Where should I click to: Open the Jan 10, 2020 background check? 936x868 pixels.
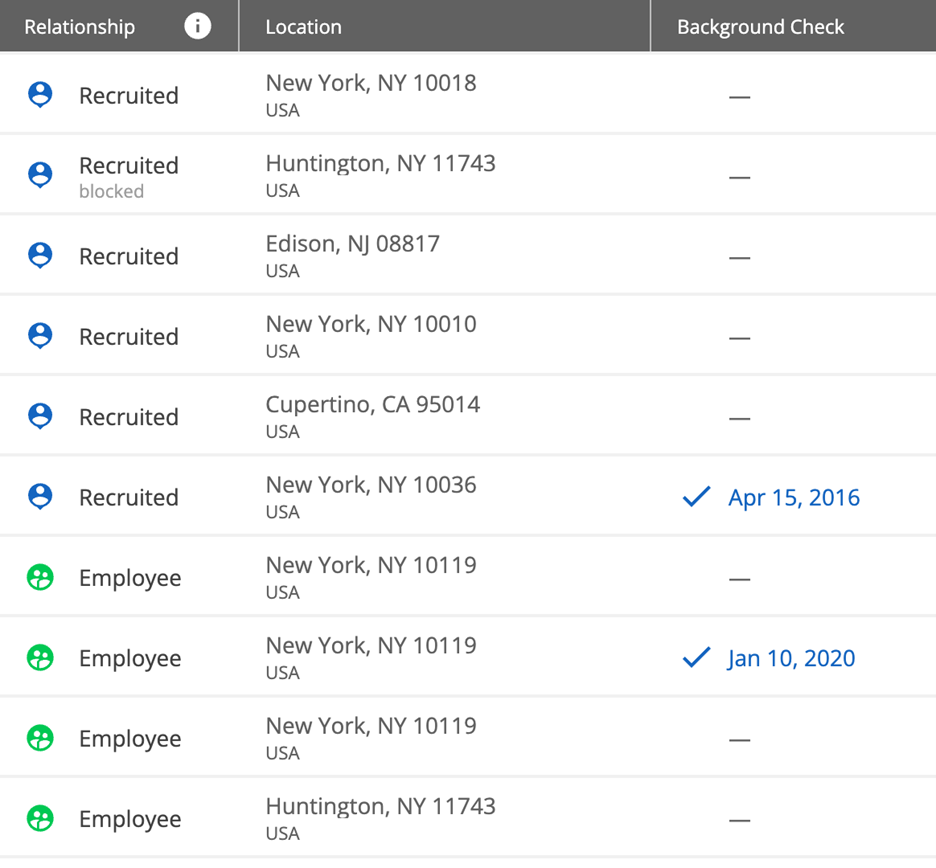791,658
